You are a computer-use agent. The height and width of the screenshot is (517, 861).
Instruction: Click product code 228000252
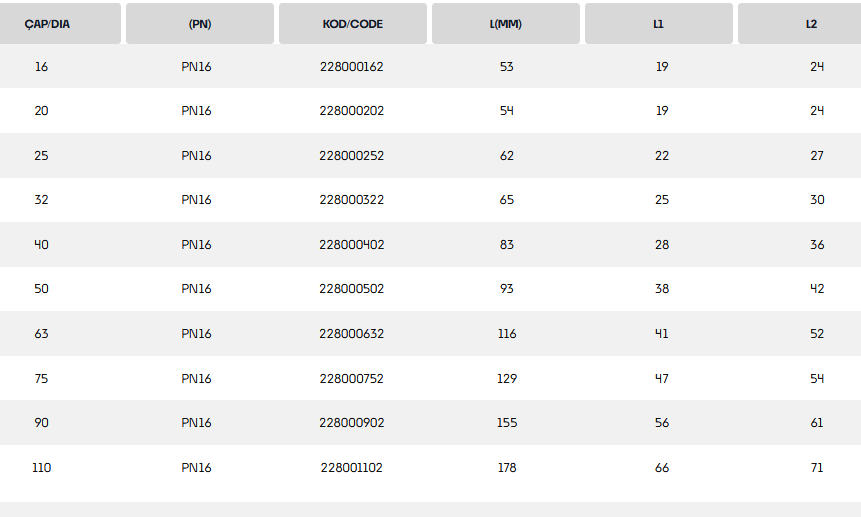coord(352,156)
